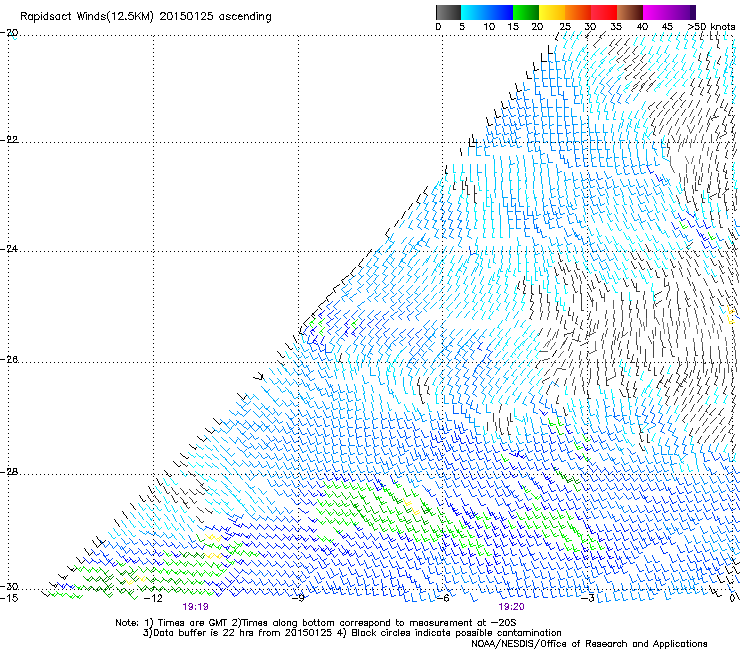The width and height of the screenshot is (740, 650).
Task: Click the Rapidscat Winds title text
Action: point(146,17)
